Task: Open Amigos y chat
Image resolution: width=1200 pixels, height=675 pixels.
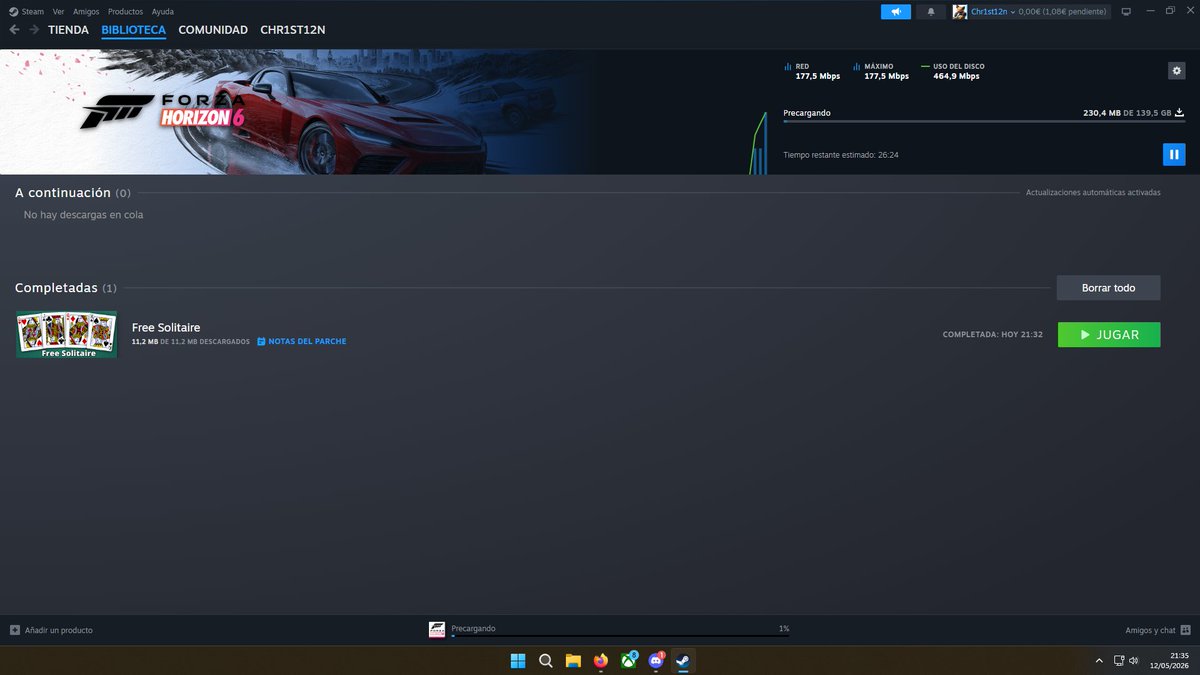Action: (1150, 630)
